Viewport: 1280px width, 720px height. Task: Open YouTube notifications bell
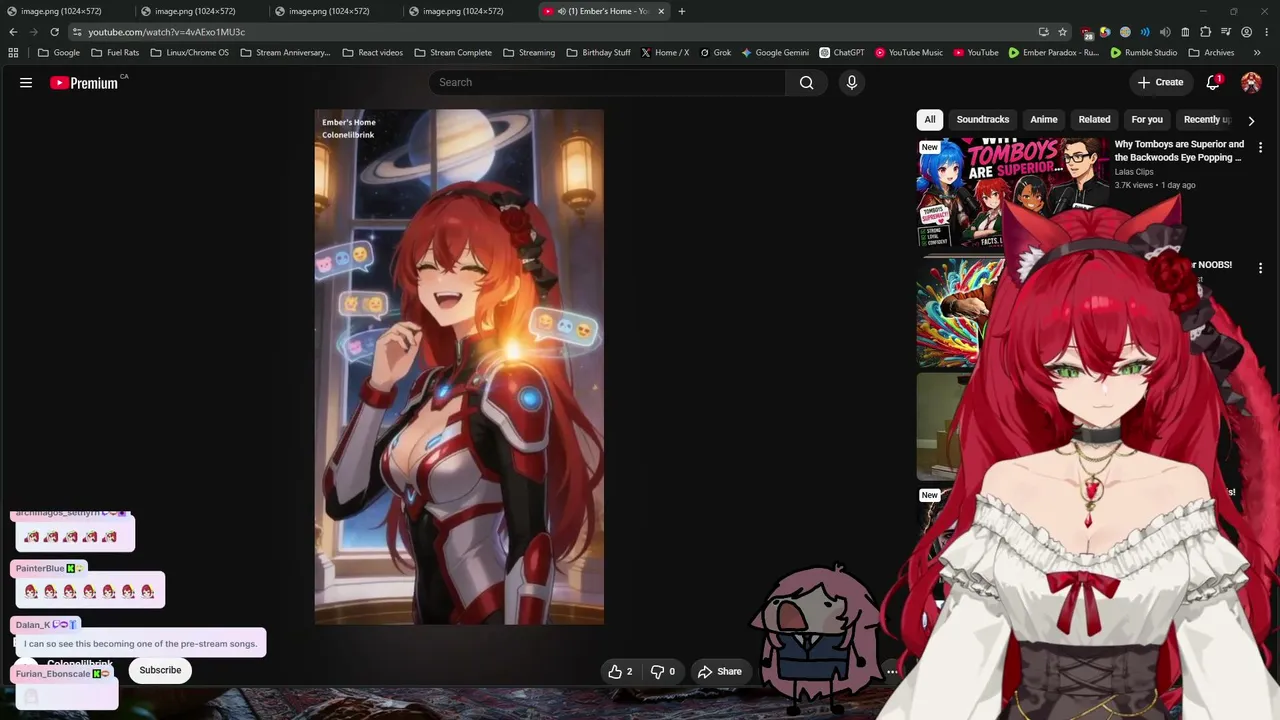coord(1213,83)
